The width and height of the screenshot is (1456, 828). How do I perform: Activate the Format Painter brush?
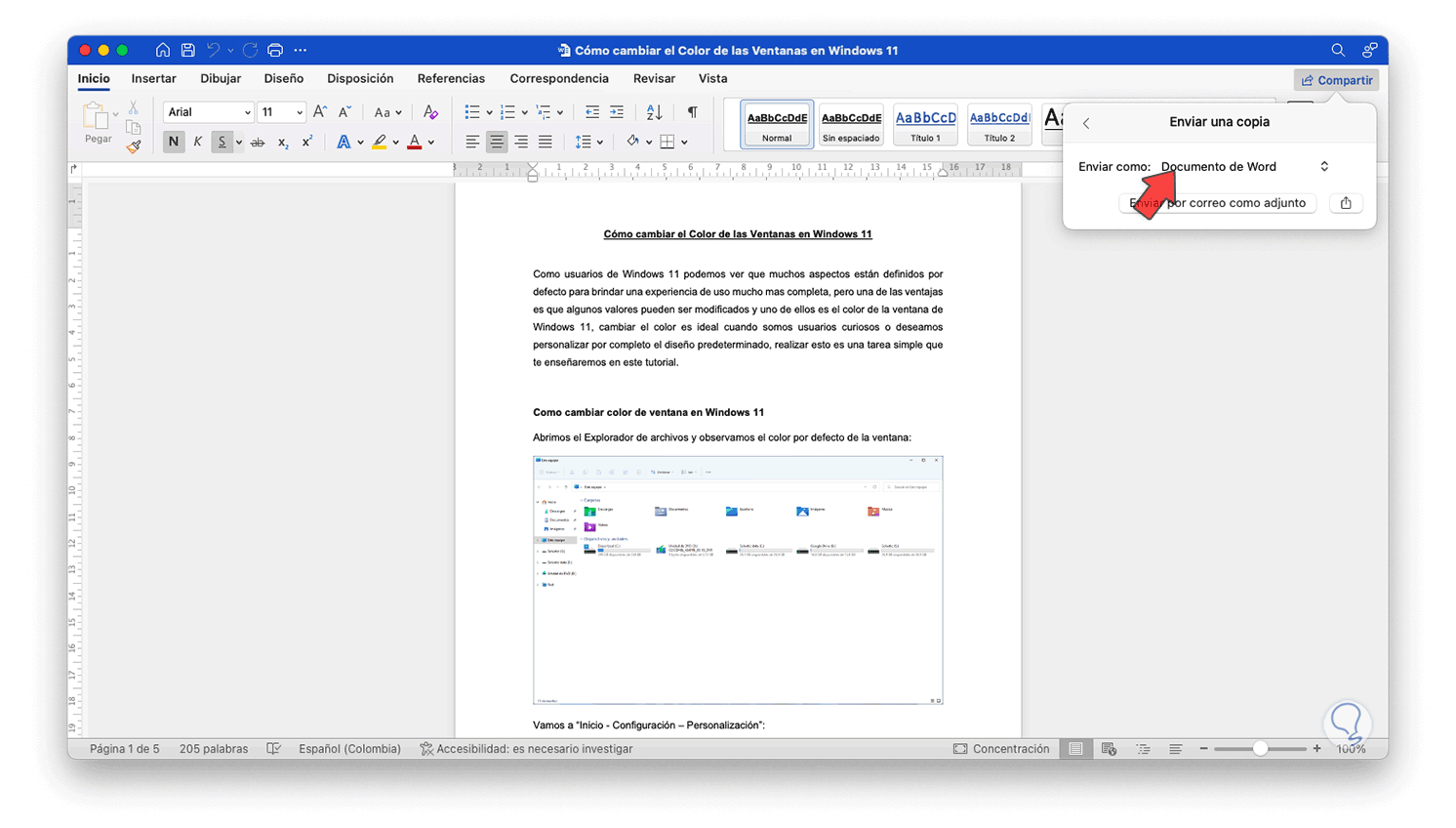pos(134,146)
